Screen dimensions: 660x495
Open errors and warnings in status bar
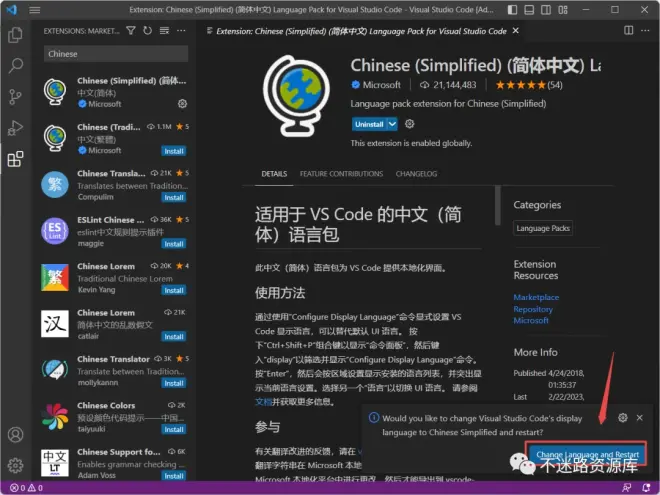pos(26,488)
